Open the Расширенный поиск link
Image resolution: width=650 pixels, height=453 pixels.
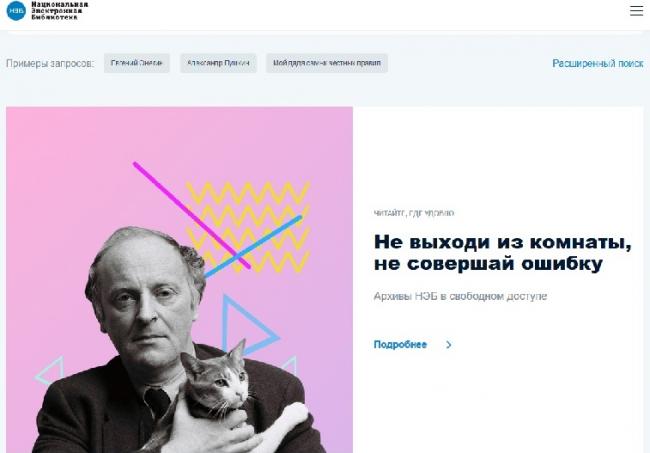pyautogui.click(x=597, y=63)
